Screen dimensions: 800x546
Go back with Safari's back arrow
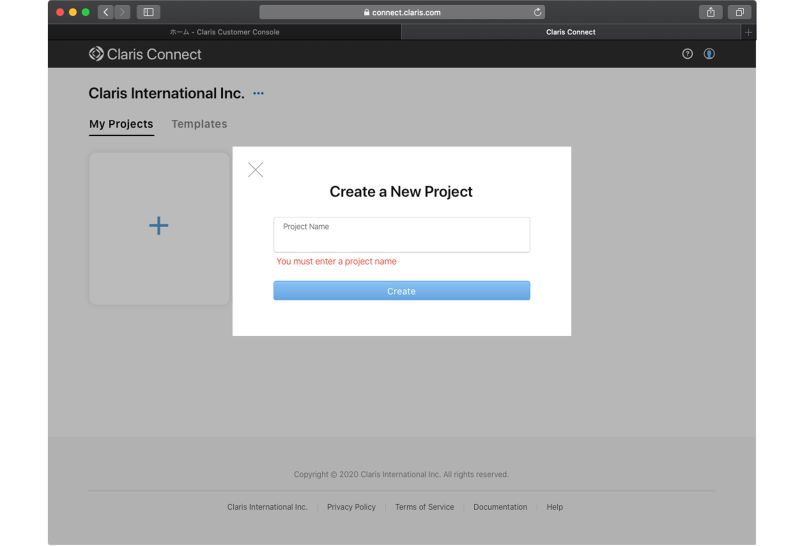(x=106, y=12)
